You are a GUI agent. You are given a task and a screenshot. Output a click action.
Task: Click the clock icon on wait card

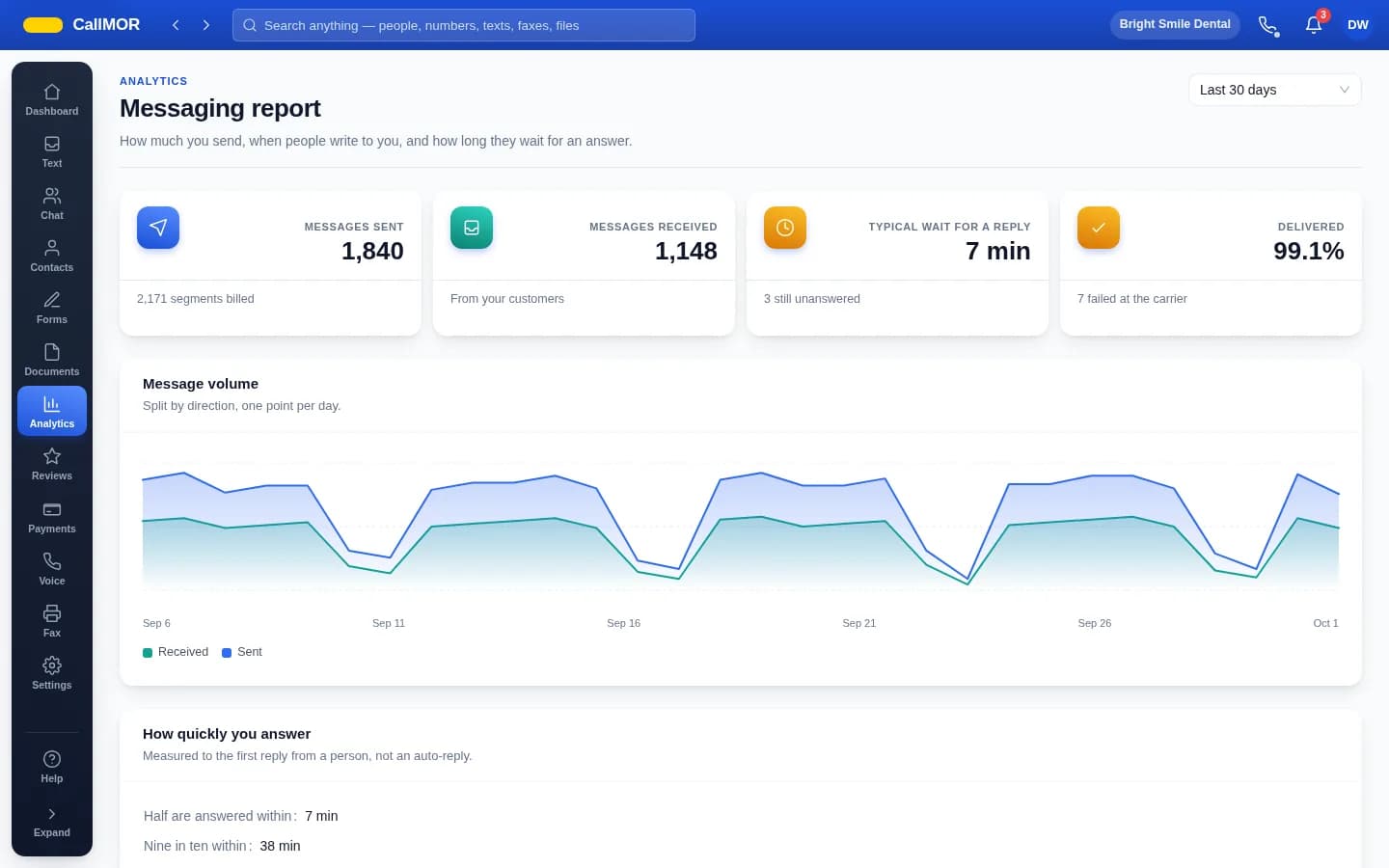coord(785,228)
